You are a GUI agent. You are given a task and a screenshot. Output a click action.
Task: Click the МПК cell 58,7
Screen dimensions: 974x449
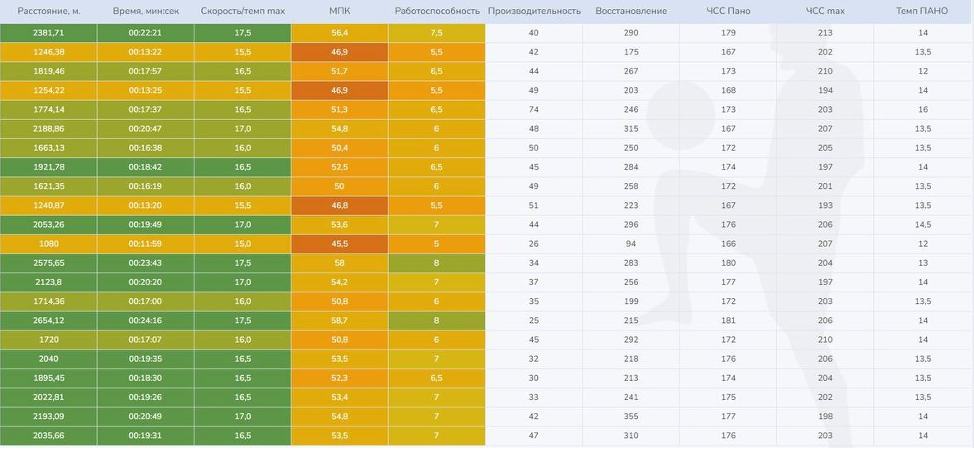pos(339,321)
